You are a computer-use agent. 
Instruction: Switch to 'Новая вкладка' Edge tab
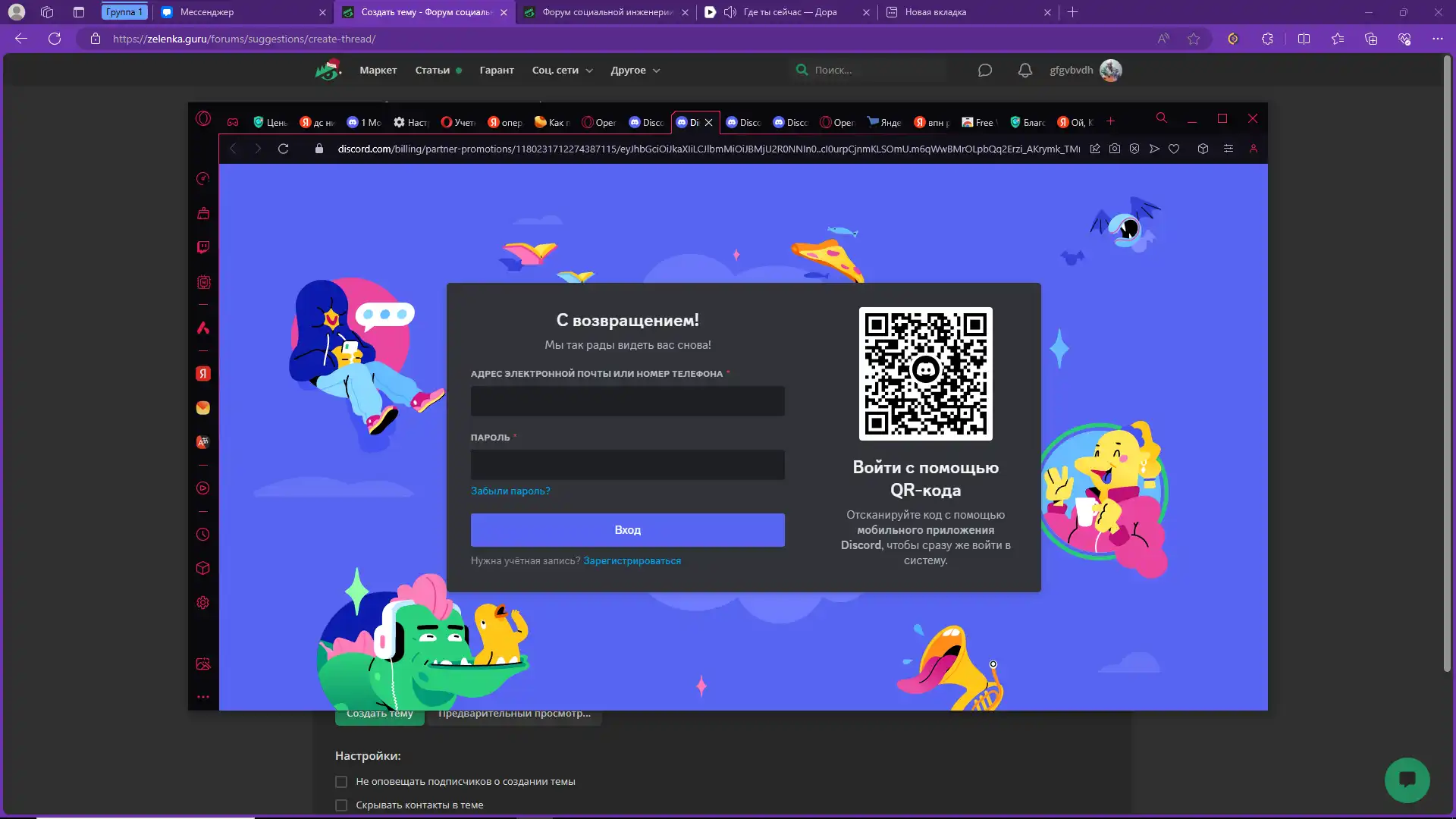(968, 12)
